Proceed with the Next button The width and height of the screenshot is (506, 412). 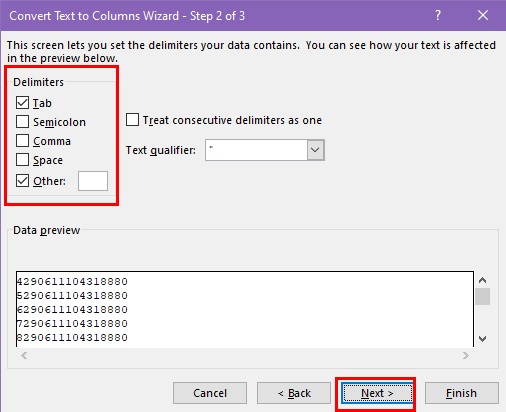(x=377, y=393)
